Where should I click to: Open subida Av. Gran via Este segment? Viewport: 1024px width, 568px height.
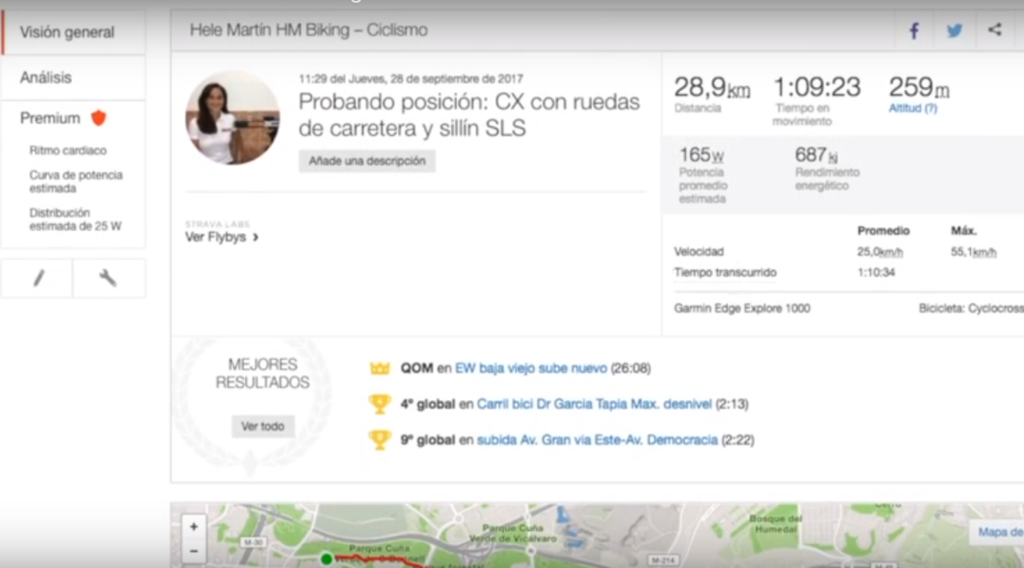(x=597, y=440)
